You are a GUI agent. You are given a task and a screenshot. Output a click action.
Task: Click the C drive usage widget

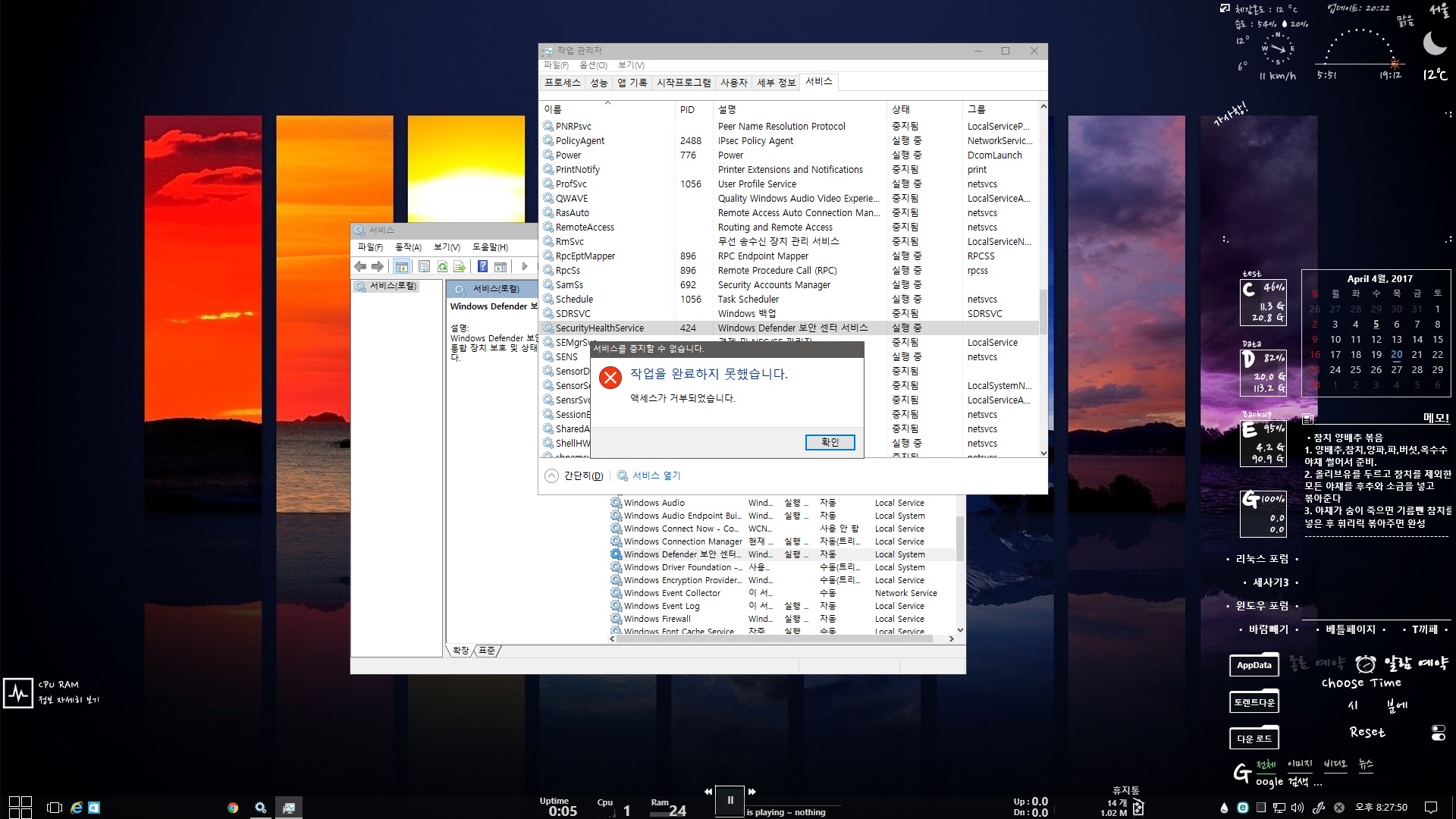(x=1263, y=302)
